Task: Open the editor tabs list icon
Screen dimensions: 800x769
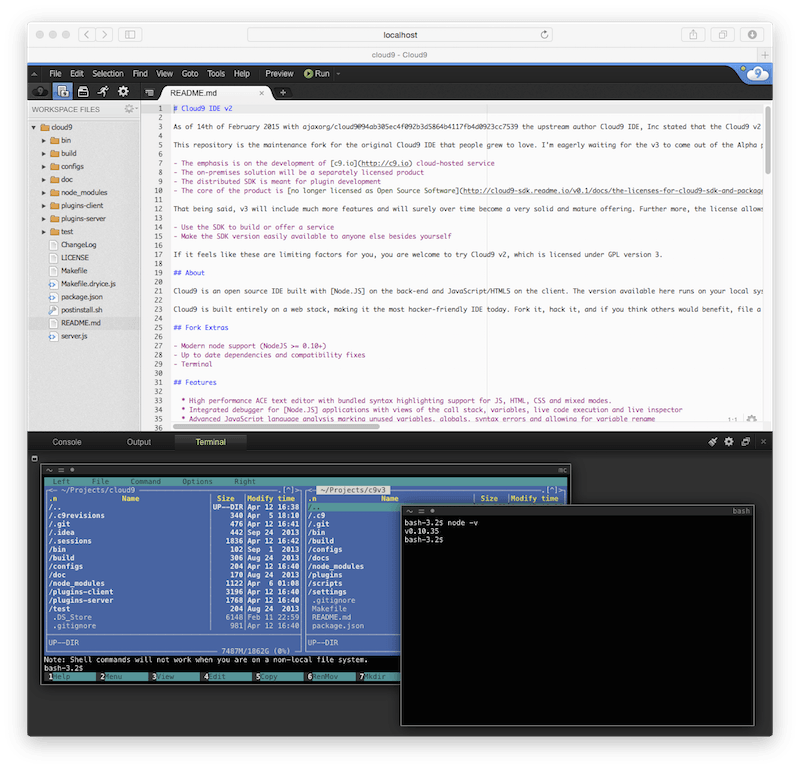Action: (149, 92)
